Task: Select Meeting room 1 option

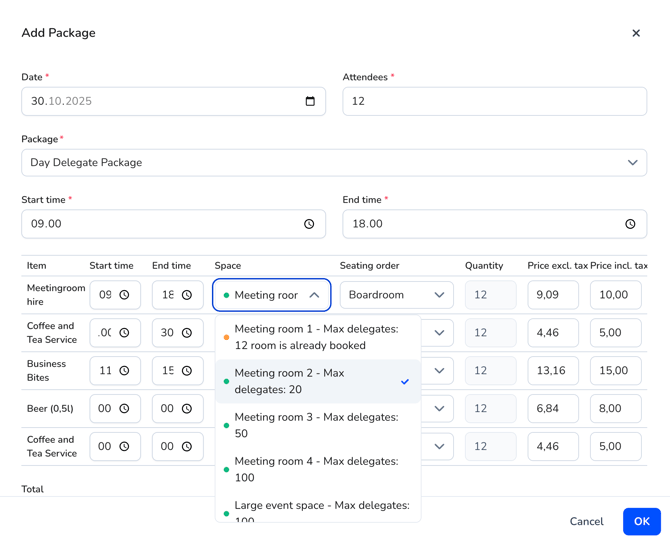Action: pyautogui.click(x=318, y=337)
